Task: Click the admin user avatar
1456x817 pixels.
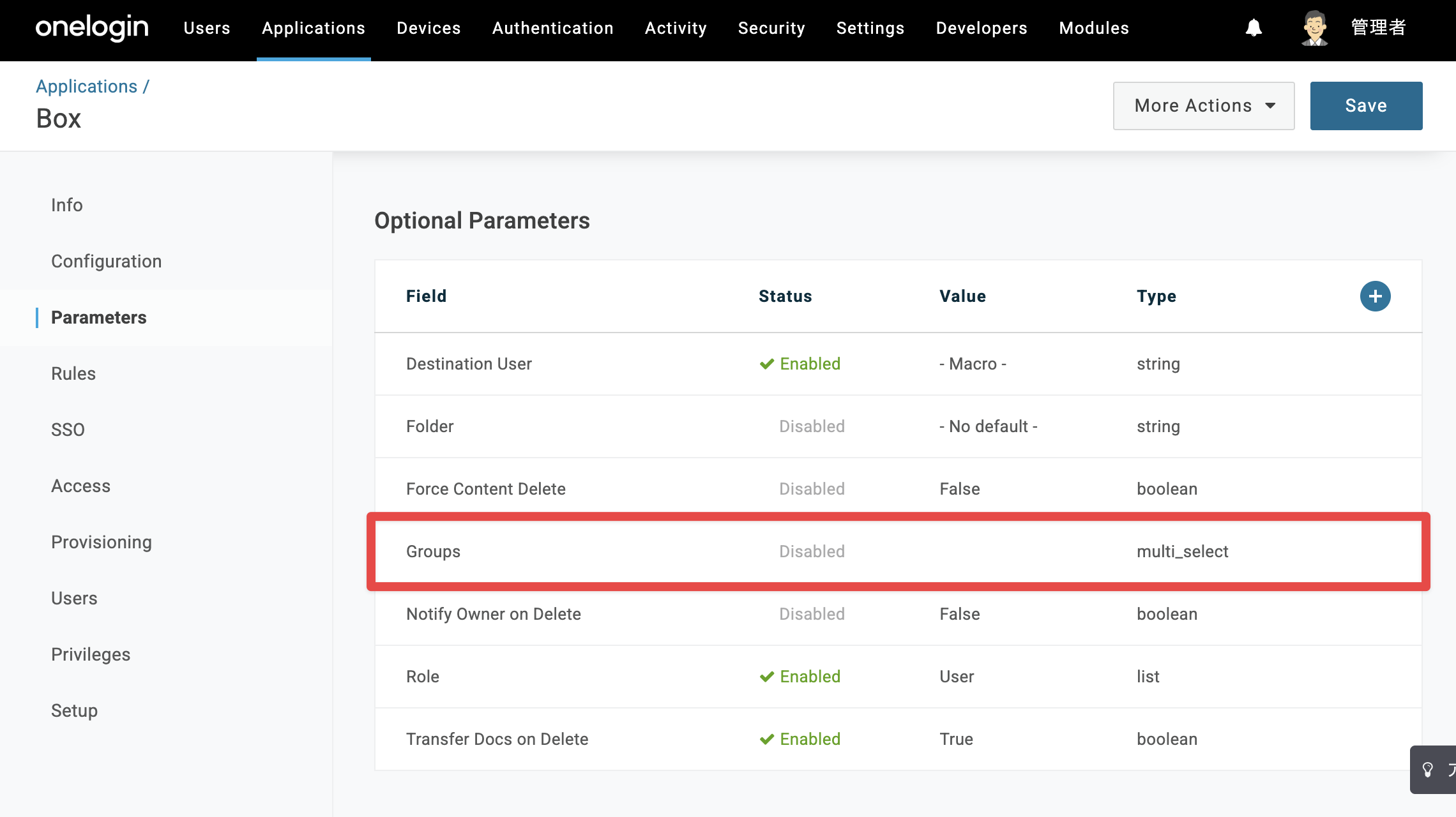Action: coord(1315,28)
